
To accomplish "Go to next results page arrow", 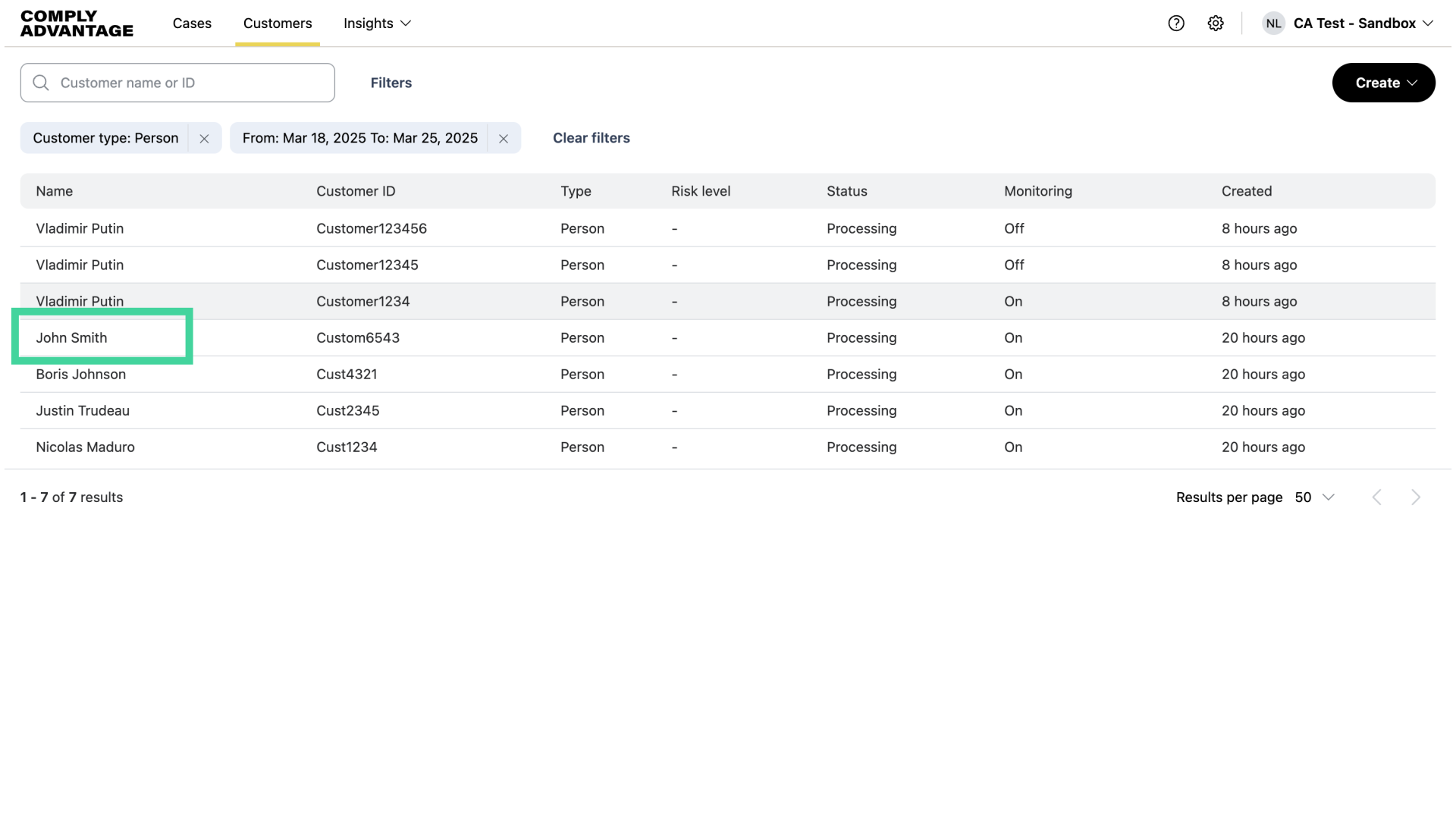I will click(1415, 497).
